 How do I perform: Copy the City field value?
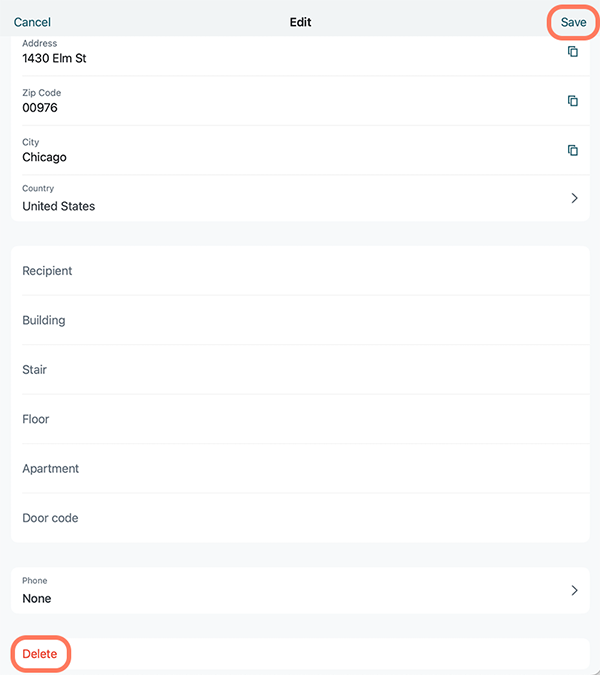[x=572, y=150]
